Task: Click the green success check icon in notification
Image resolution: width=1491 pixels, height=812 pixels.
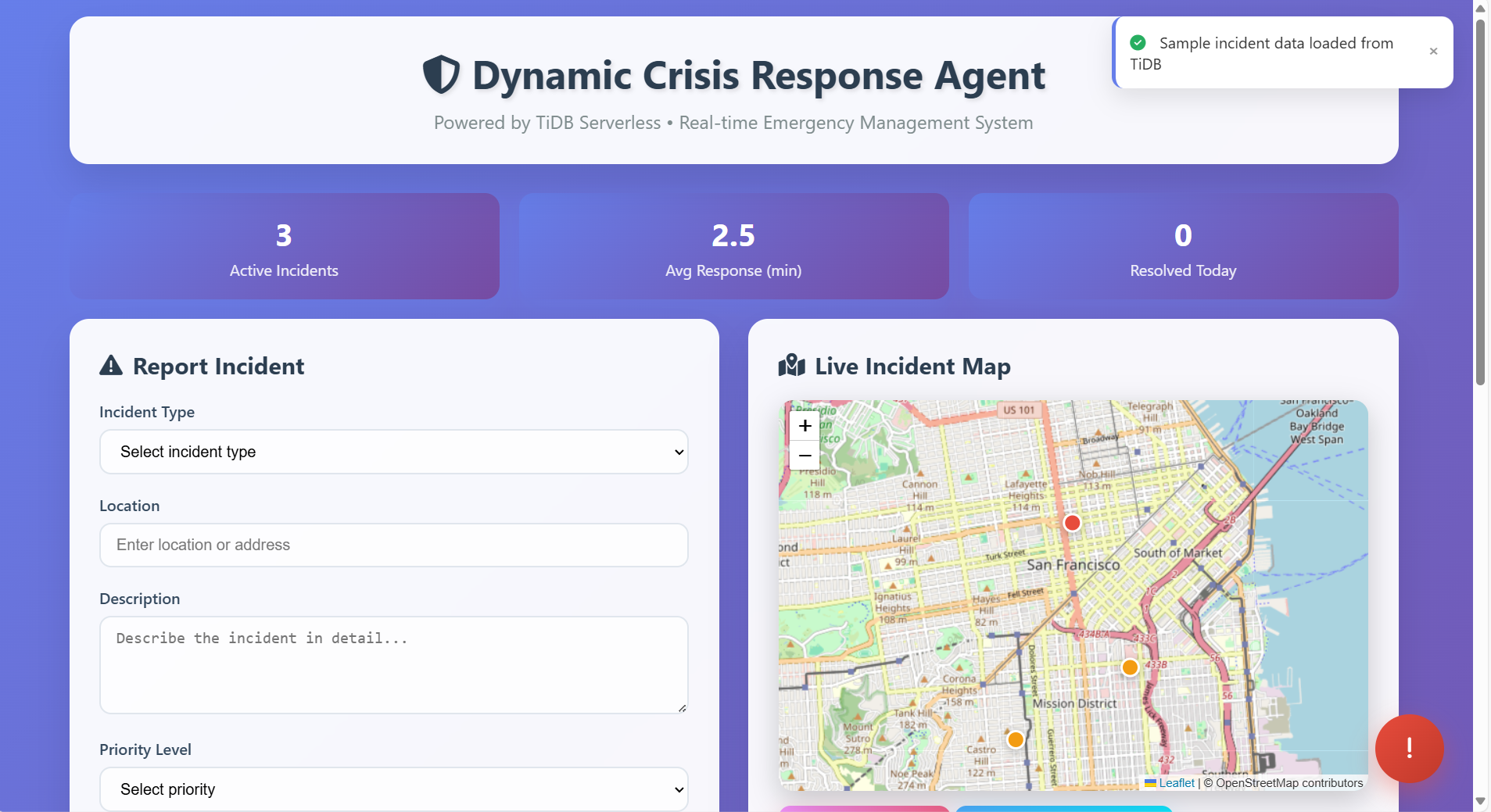Action: pos(1138,43)
